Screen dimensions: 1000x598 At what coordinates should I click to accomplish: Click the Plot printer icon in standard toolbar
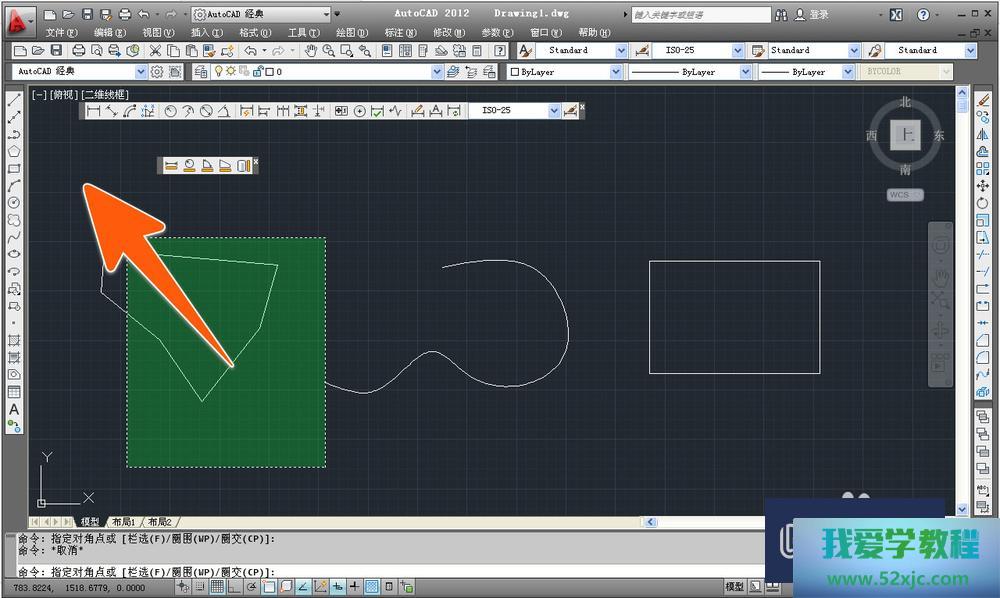[x=79, y=50]
